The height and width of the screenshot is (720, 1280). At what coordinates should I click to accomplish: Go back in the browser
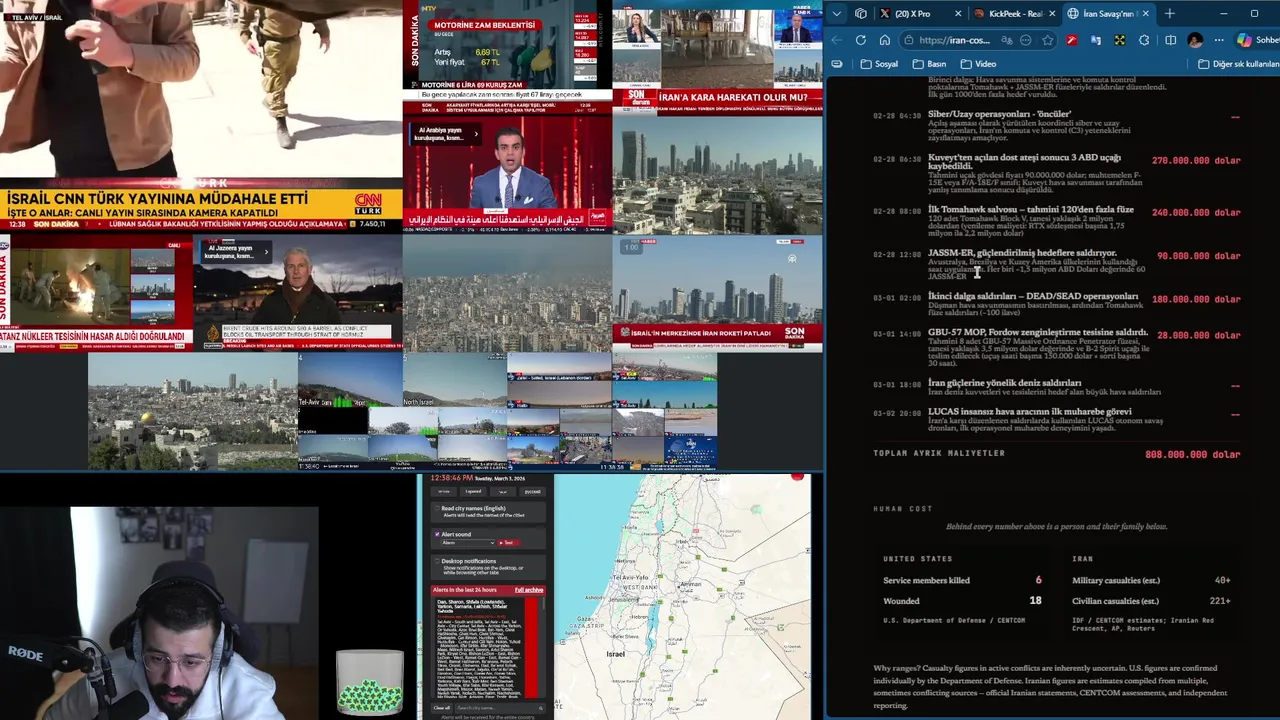click(837, 40)
